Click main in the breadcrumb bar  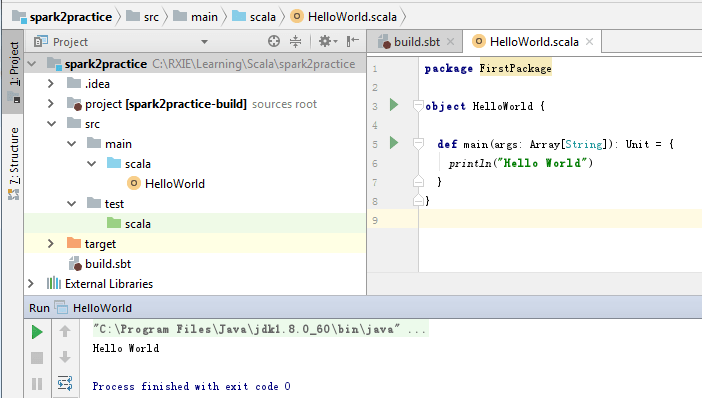click(196, 17)
